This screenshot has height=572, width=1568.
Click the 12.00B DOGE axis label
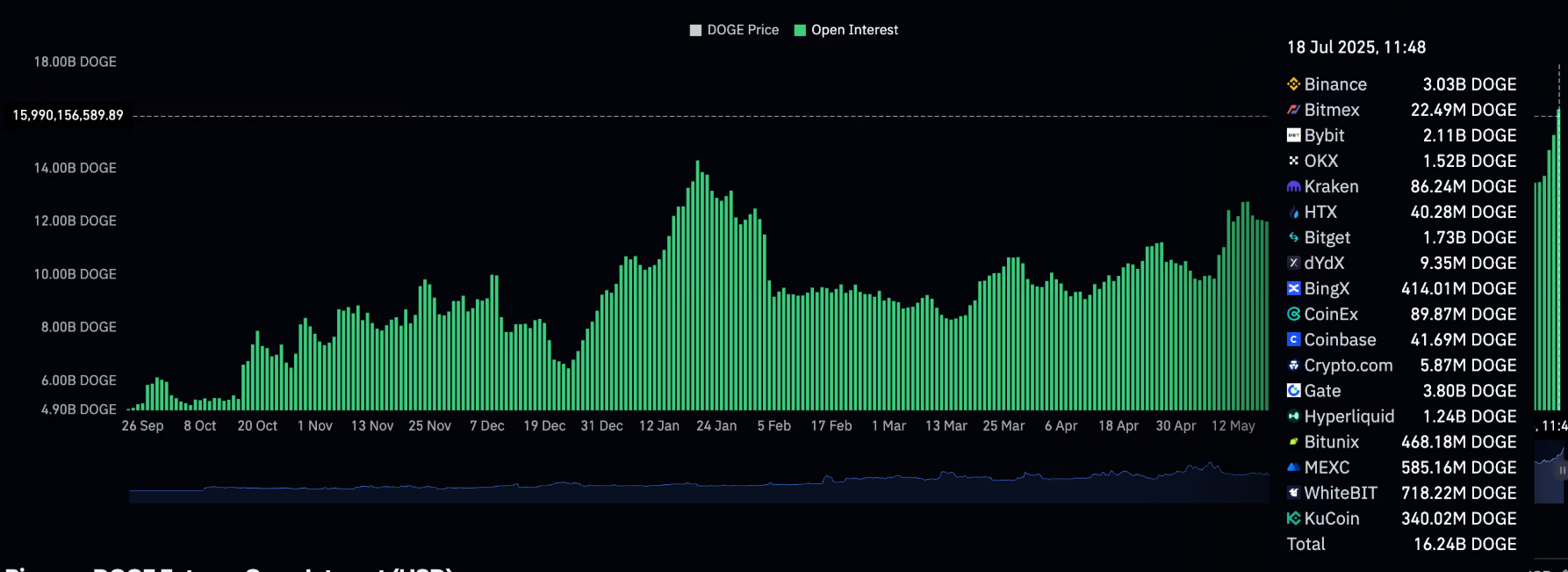pyautogui.click(x=75, y=221)
